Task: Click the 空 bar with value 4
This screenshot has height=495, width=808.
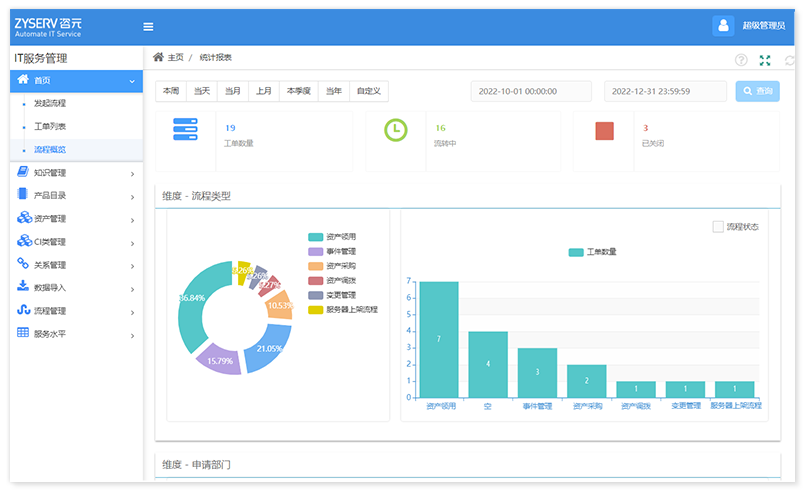Action: click(x=488, y=364)
